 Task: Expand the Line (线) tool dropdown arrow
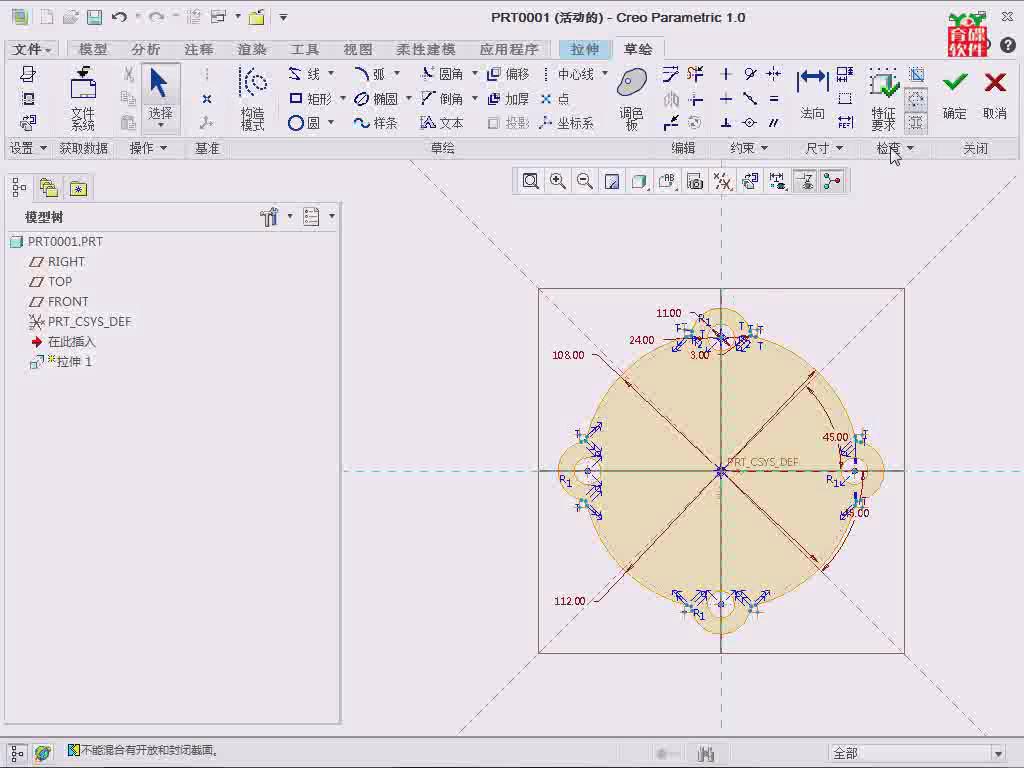point(331,73)
